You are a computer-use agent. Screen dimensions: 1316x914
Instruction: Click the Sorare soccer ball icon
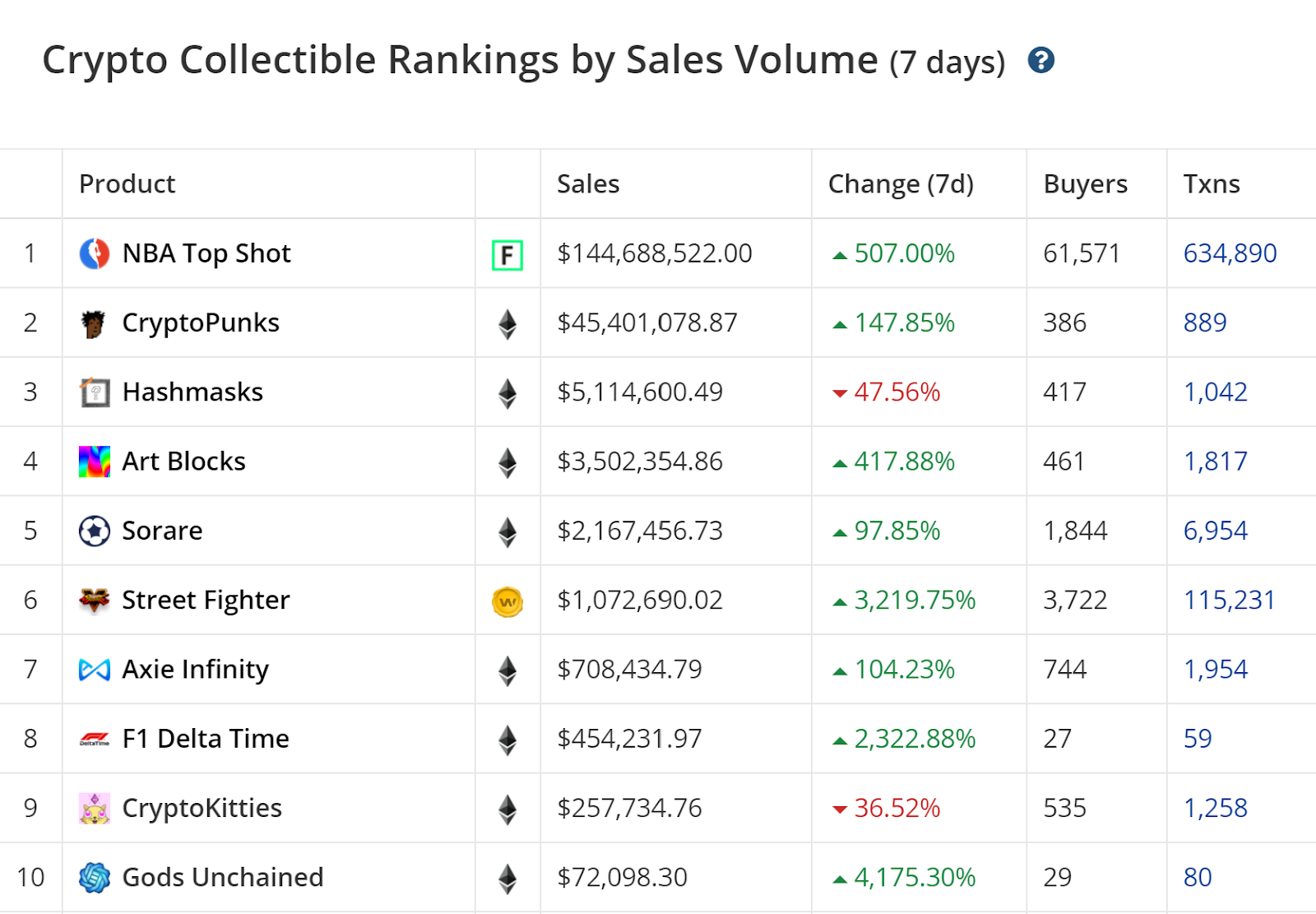[x=95, y=531]
